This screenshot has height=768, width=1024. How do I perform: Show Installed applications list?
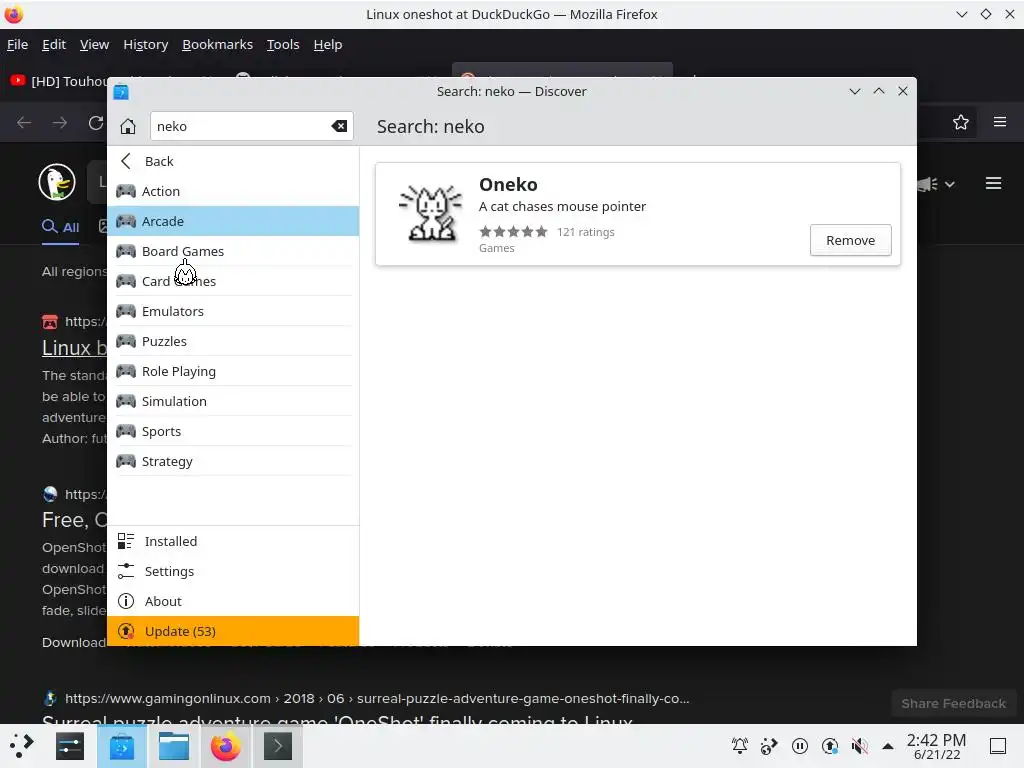(x=233, y=541)
